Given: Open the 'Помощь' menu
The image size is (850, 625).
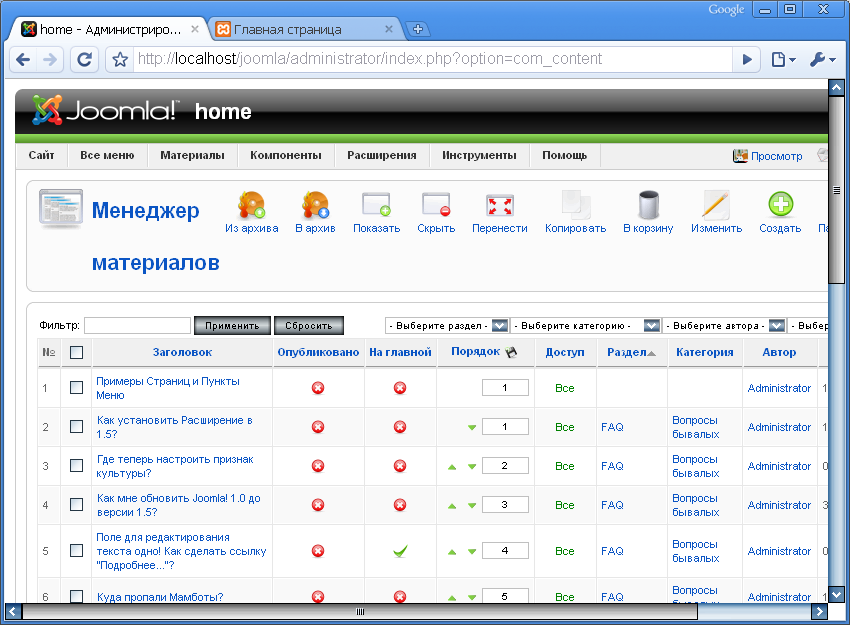Looking at the screenshot, I should 564,155.
